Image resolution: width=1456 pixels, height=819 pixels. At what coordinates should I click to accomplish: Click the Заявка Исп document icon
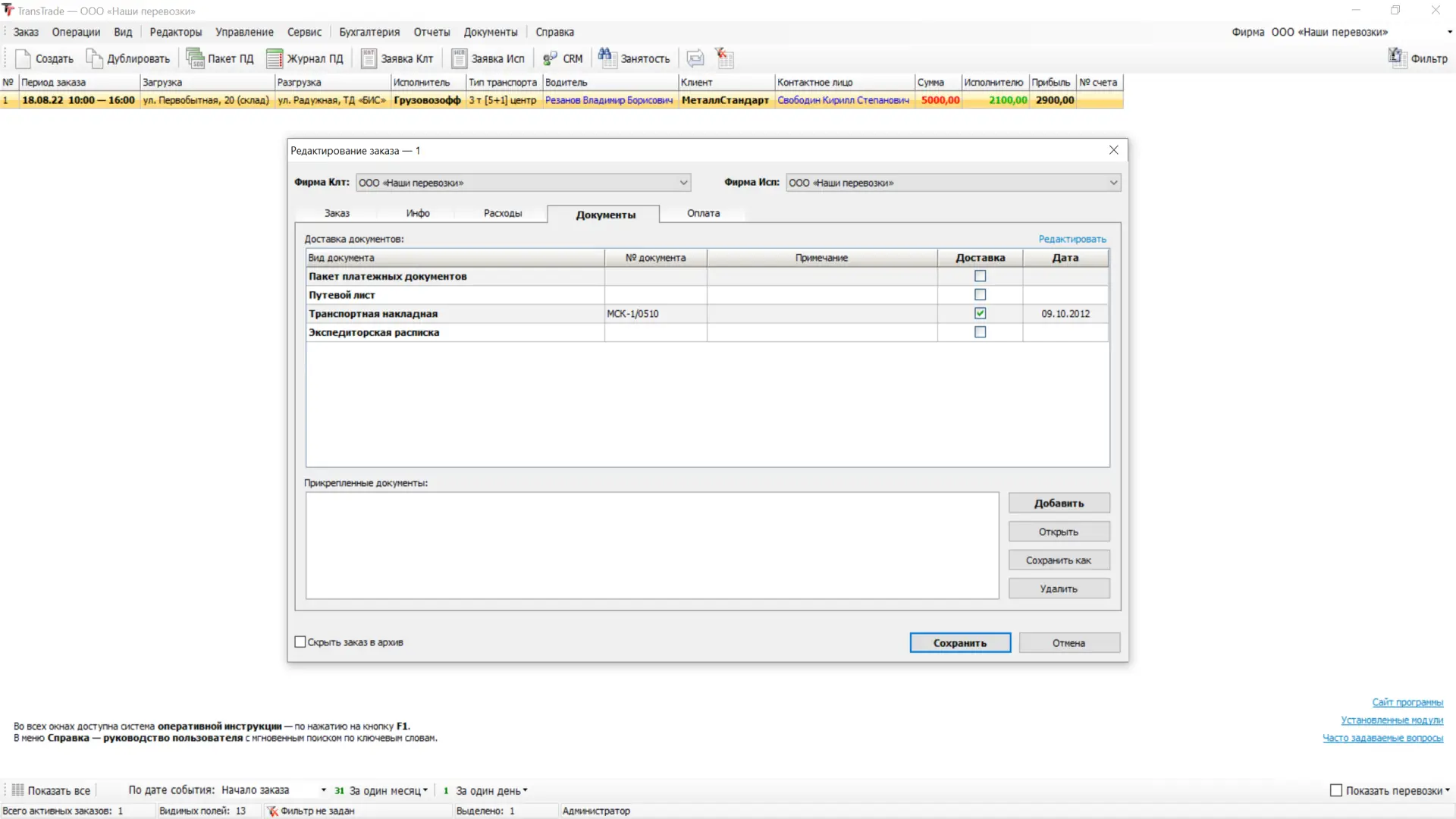click(x=459, y=58)
